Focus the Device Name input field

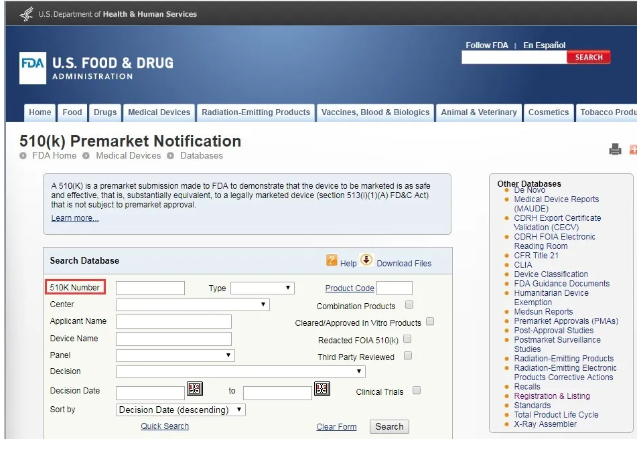(174, 339)
